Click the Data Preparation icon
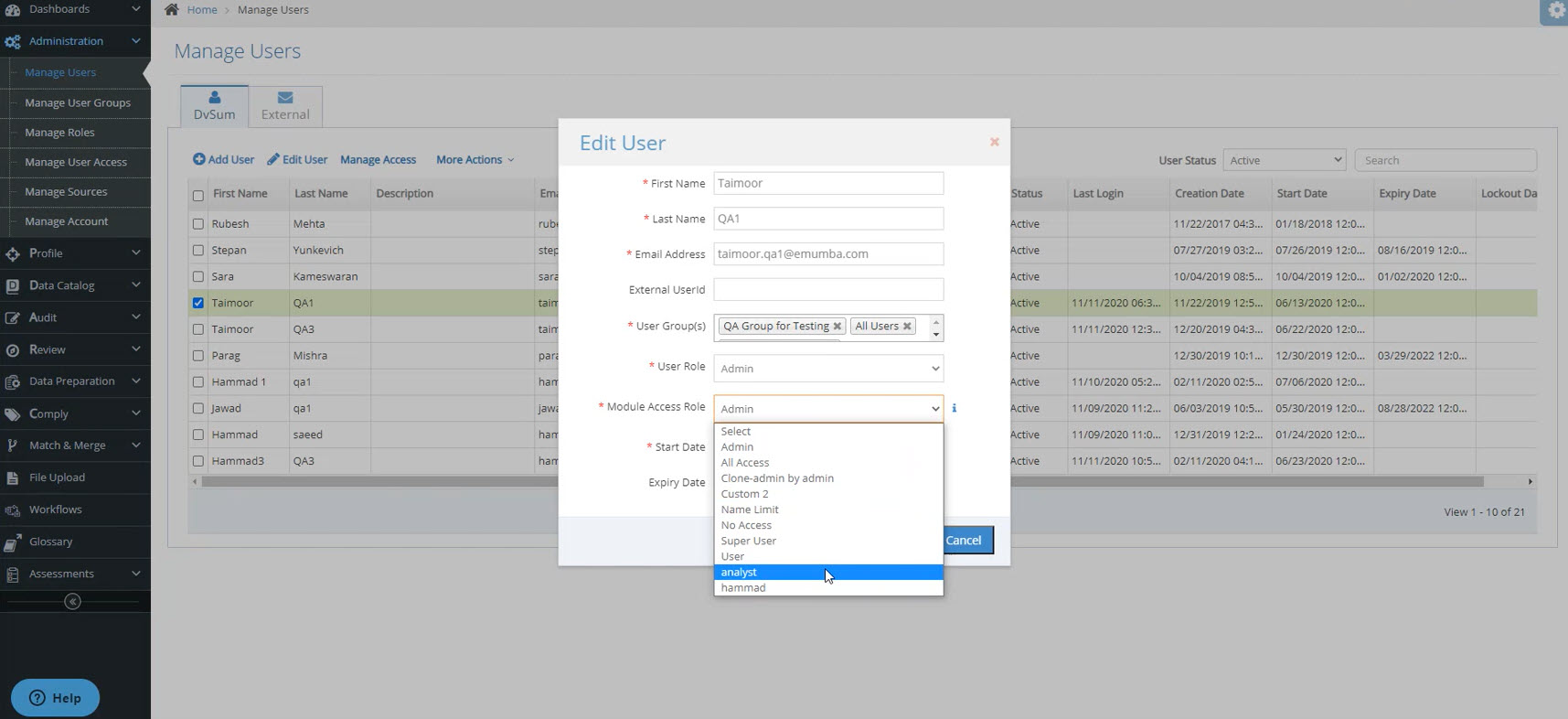The height and width of the screenshot is (719, 1568). tap(13, 381)
